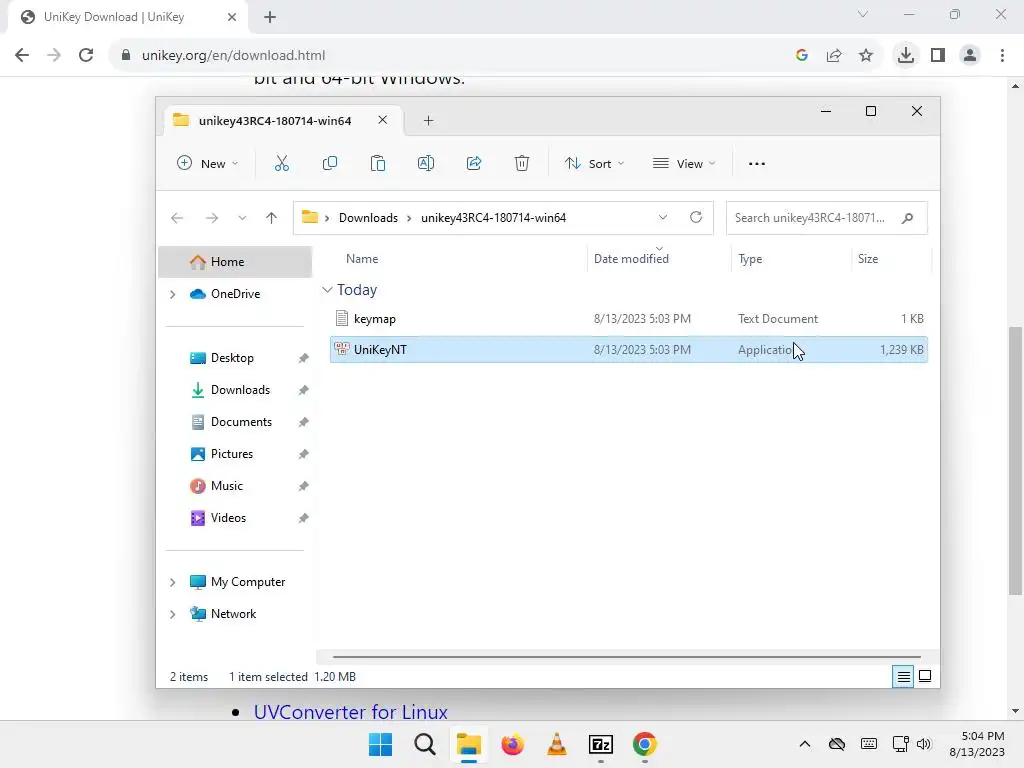The image size is (1024, 768).
Task: Open Chrome three-dot menu
Action: [1002, 56]
